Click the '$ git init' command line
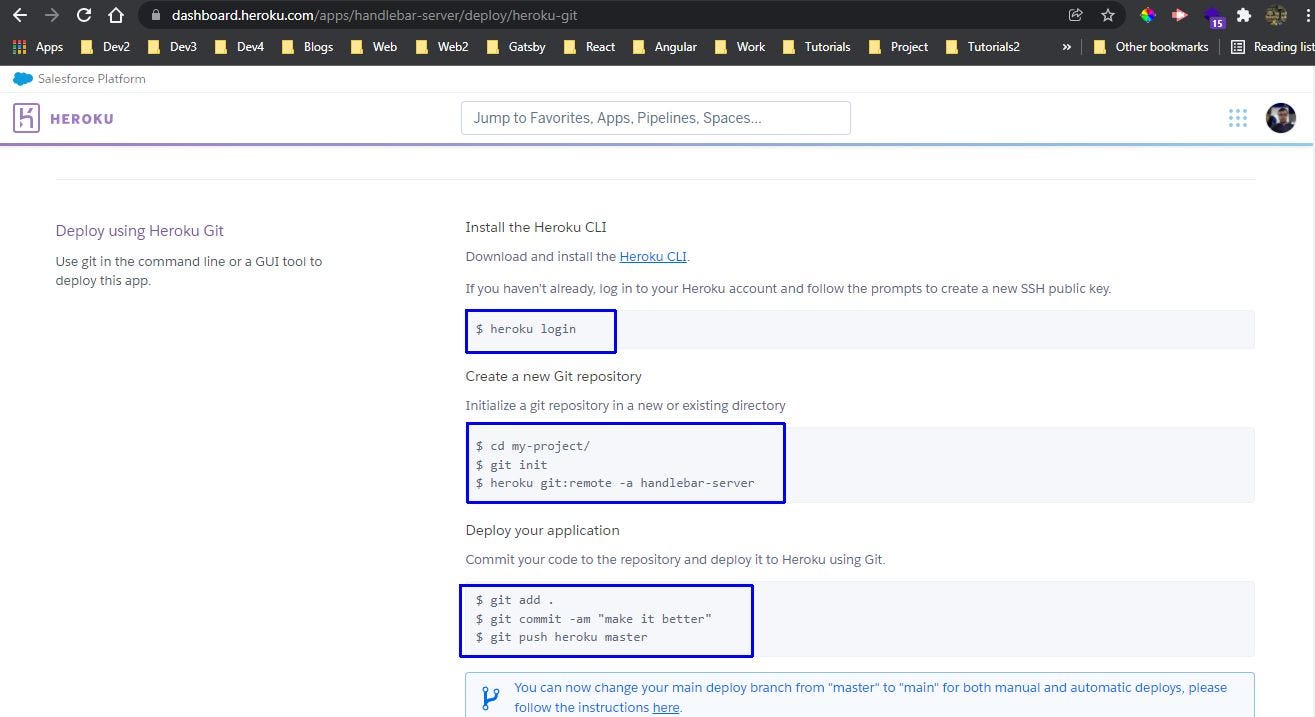Viewport: 1315px width, 717px height. coord(512,465)
